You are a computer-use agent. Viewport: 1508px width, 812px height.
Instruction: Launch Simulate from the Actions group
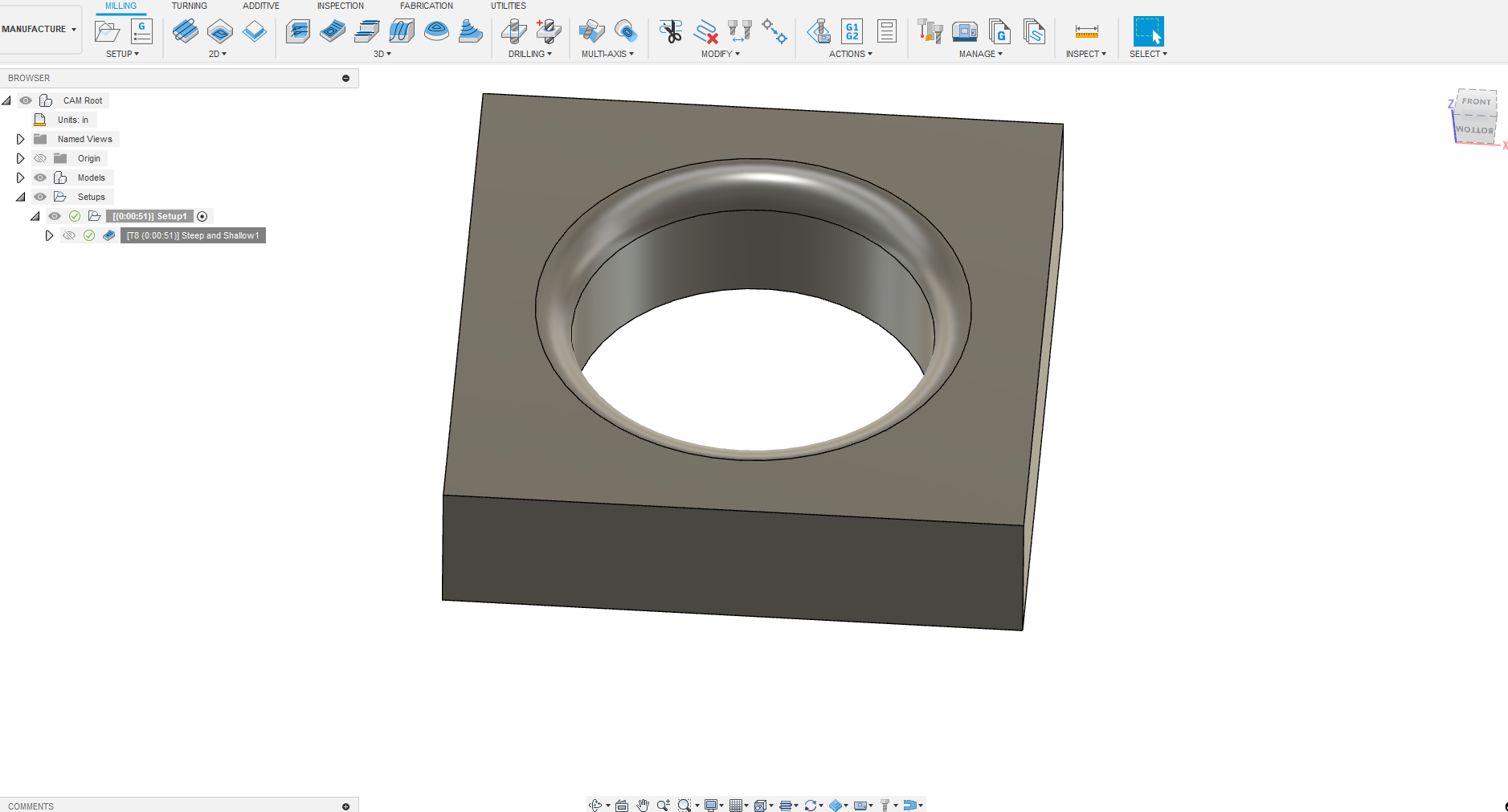820,32
